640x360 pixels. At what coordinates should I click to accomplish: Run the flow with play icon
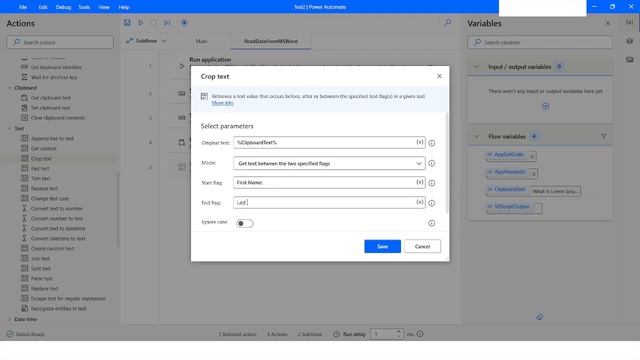140,23
